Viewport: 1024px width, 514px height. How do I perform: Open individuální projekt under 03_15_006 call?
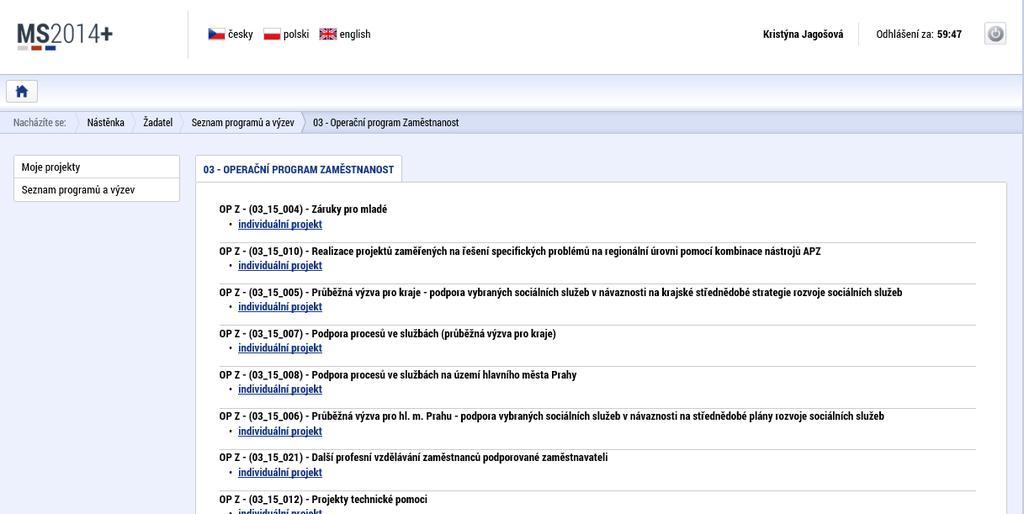280,431
